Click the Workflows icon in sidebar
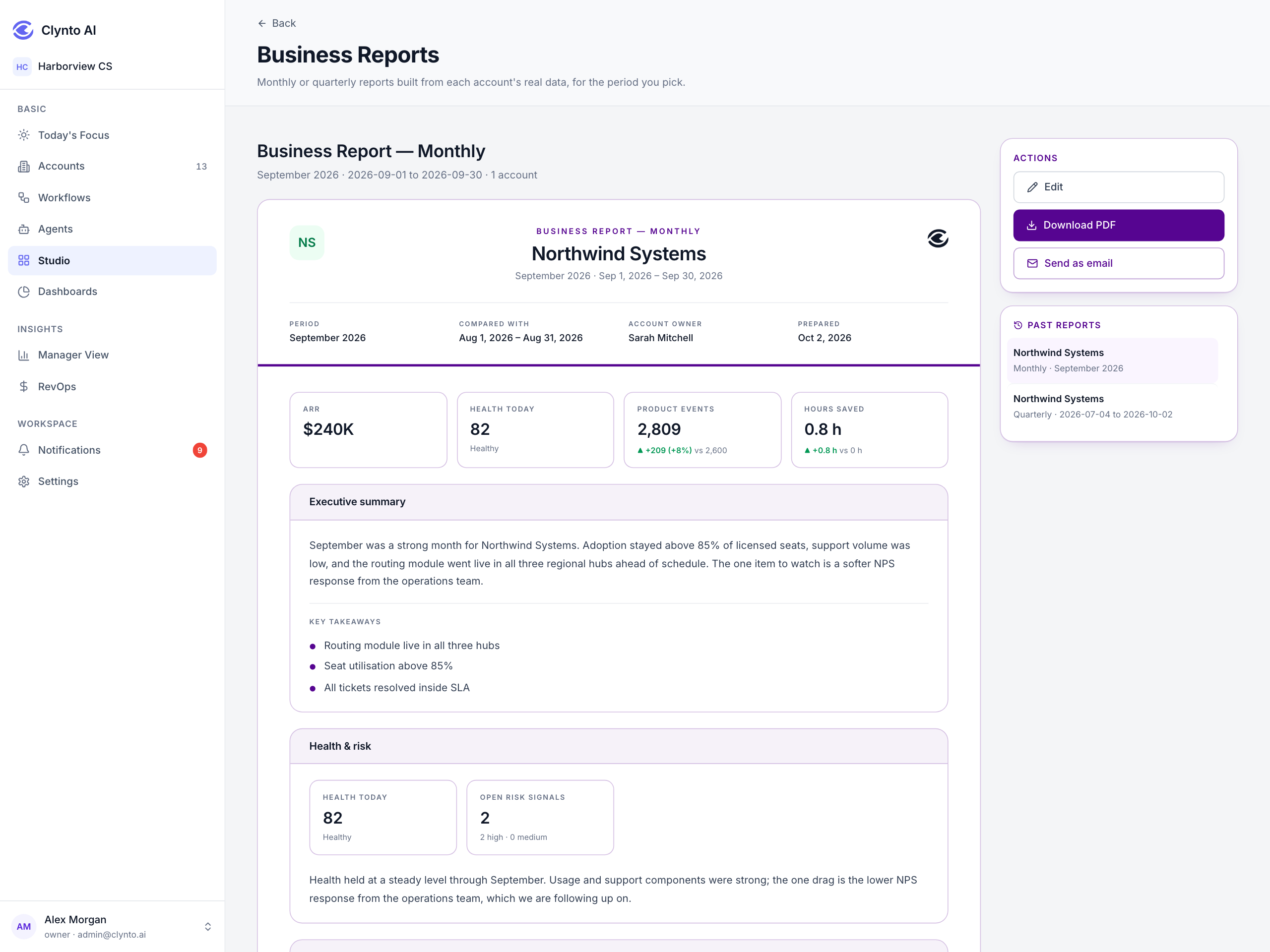 click(23, 197)
